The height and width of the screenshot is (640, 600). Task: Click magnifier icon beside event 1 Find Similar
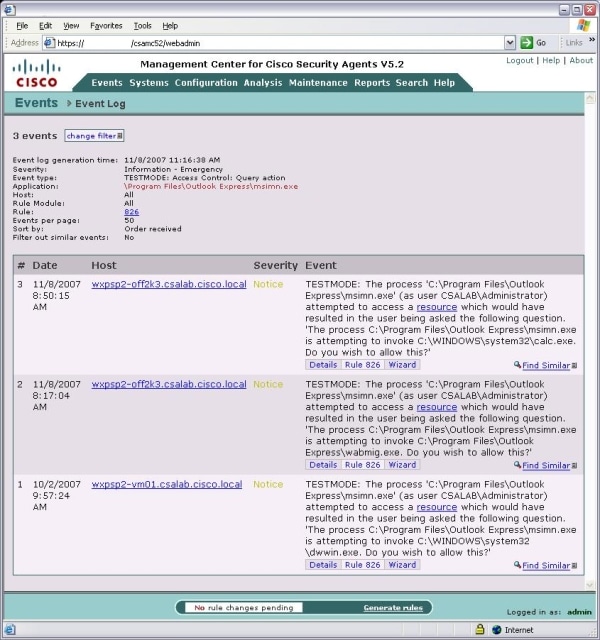pyautogui.click(x=517, y=564)
